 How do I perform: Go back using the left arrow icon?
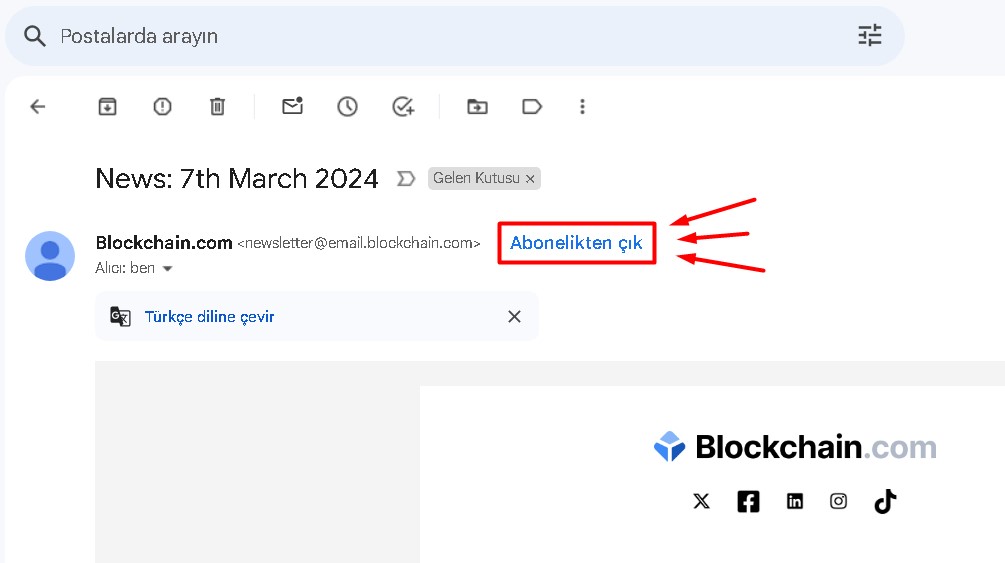coord(38,106)
